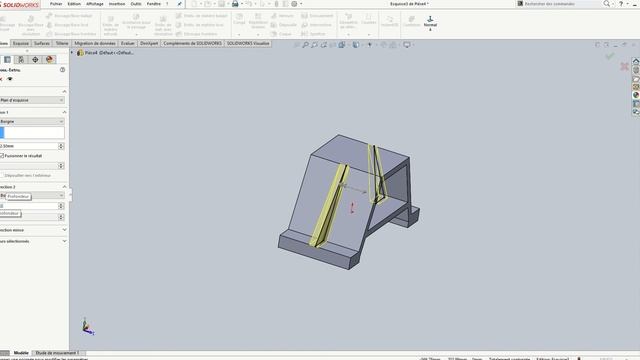Open the Fichier menu

coord(56,4)
